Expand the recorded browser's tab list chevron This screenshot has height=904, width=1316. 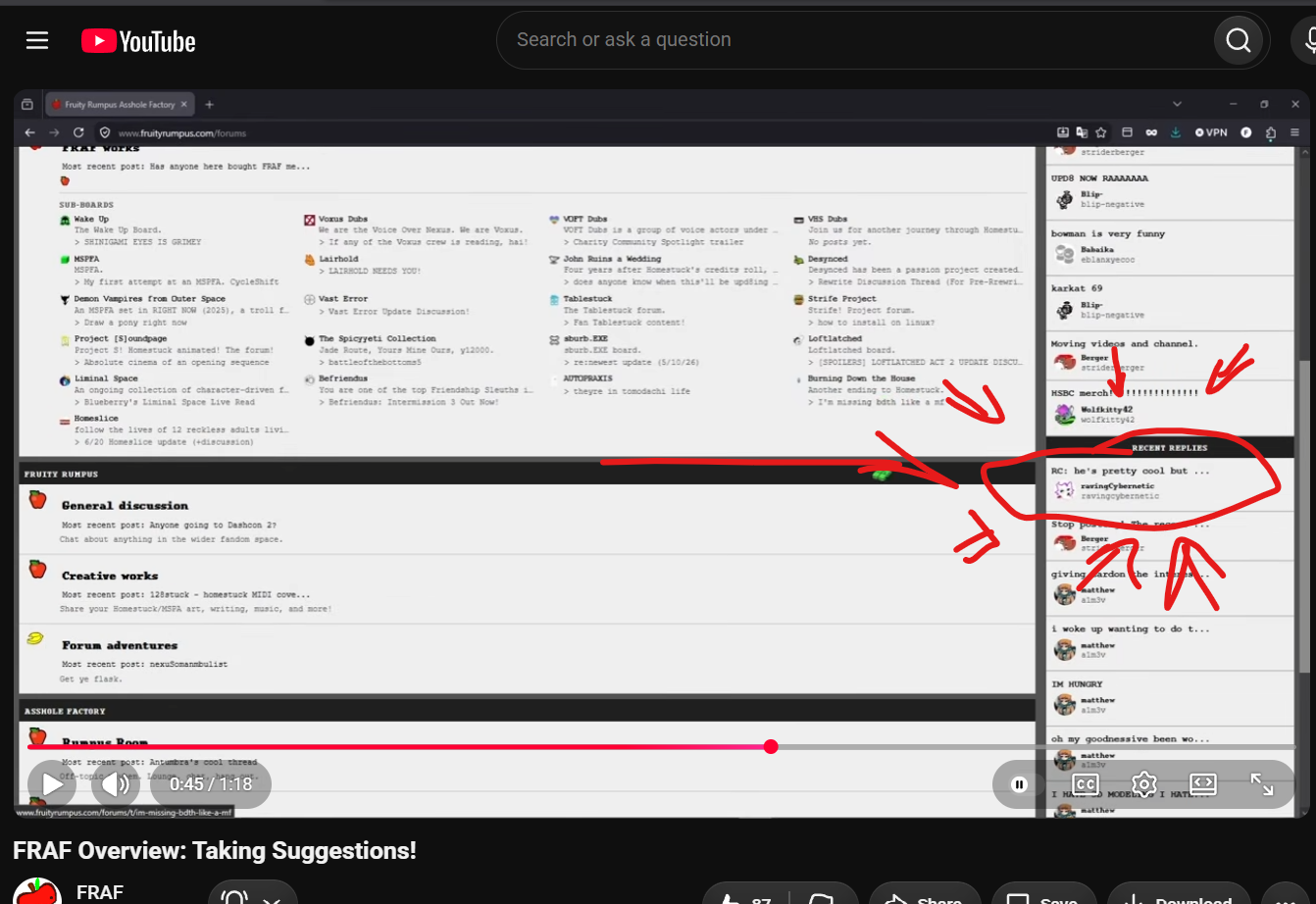(x=1177, y=104)
